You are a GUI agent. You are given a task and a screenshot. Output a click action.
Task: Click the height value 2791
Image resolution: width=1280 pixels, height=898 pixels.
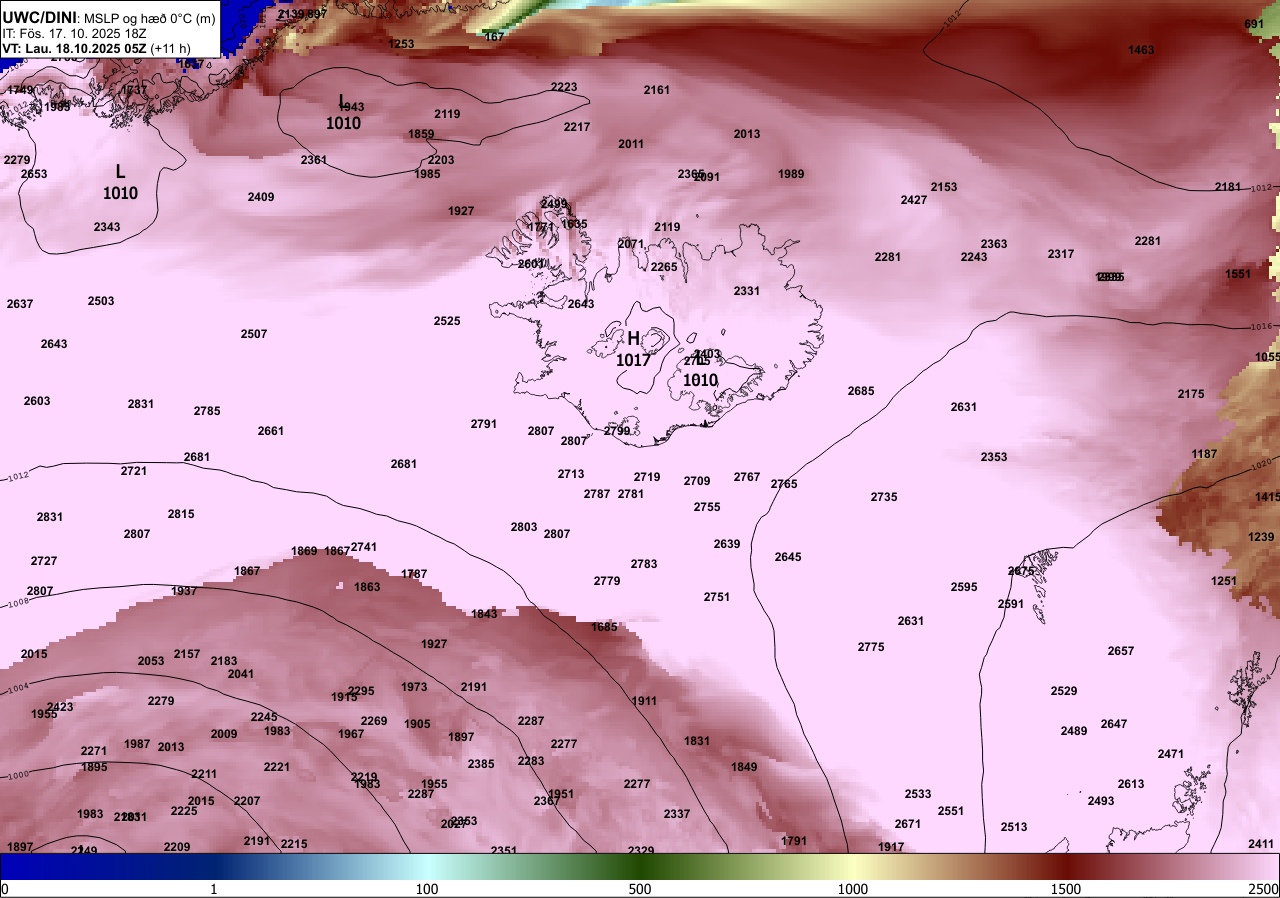pyautogui.click(x=484, y=425)
